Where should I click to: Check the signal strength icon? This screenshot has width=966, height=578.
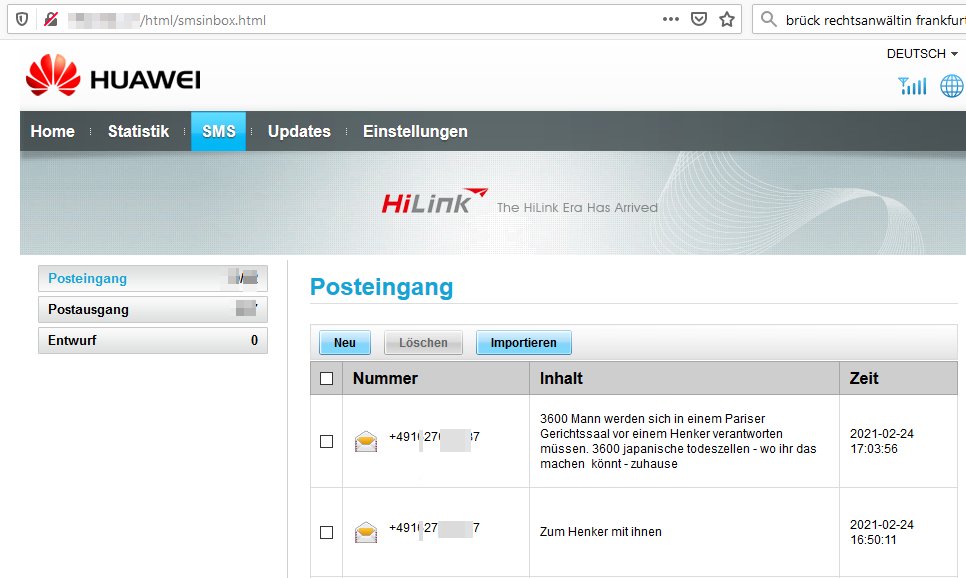912,86
